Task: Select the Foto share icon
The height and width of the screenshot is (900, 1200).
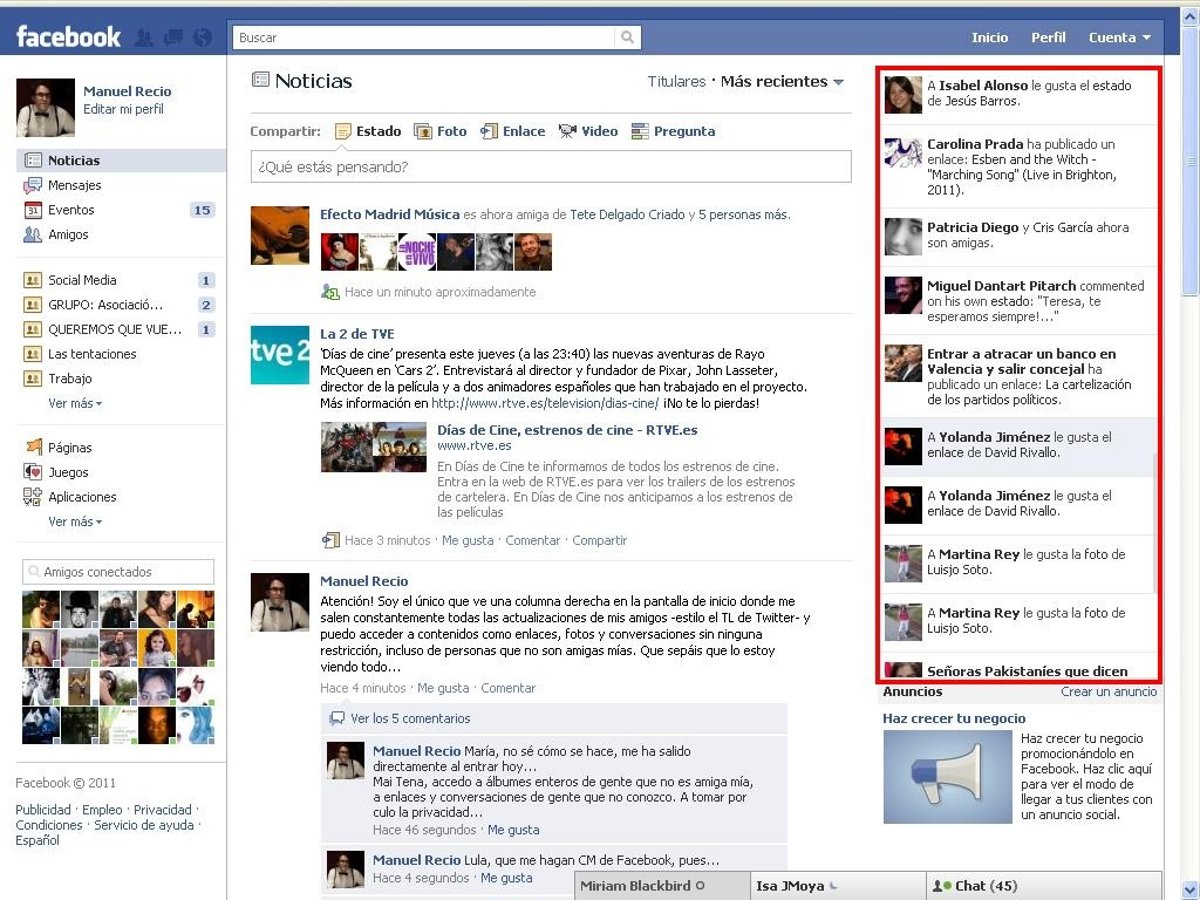Action: [423, 131]
